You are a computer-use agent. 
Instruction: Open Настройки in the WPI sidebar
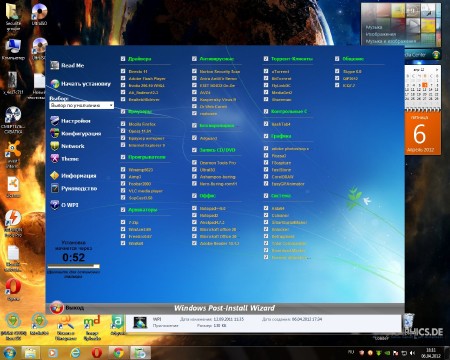pos(71,121)
